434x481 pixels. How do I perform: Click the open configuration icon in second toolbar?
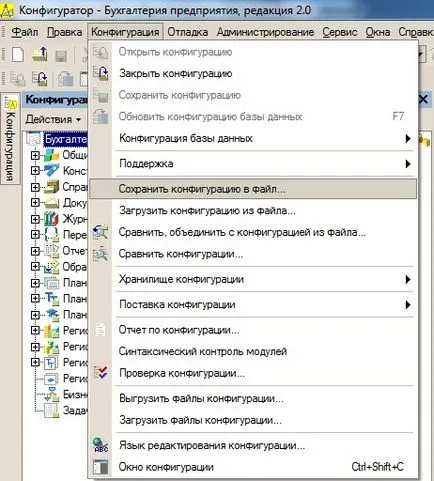pos(17,79)
